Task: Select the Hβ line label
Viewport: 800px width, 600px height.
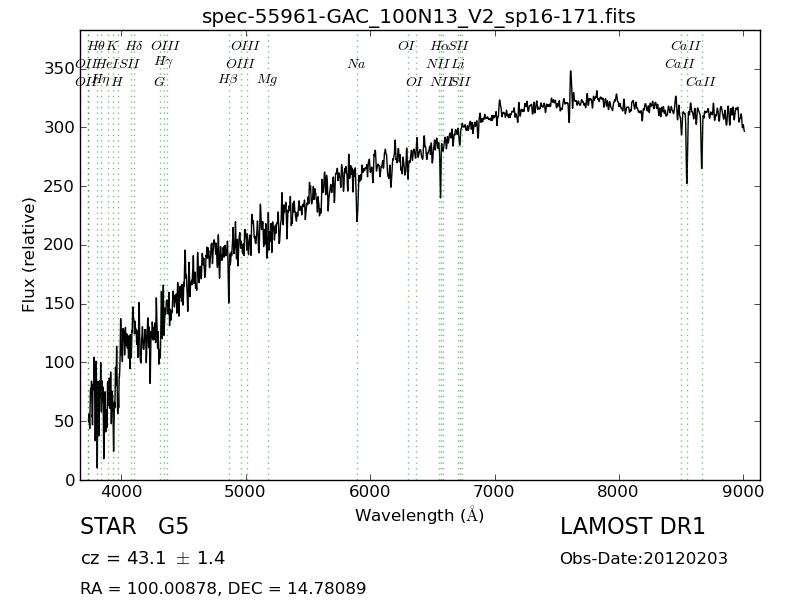Action: [x=228, y=80]
